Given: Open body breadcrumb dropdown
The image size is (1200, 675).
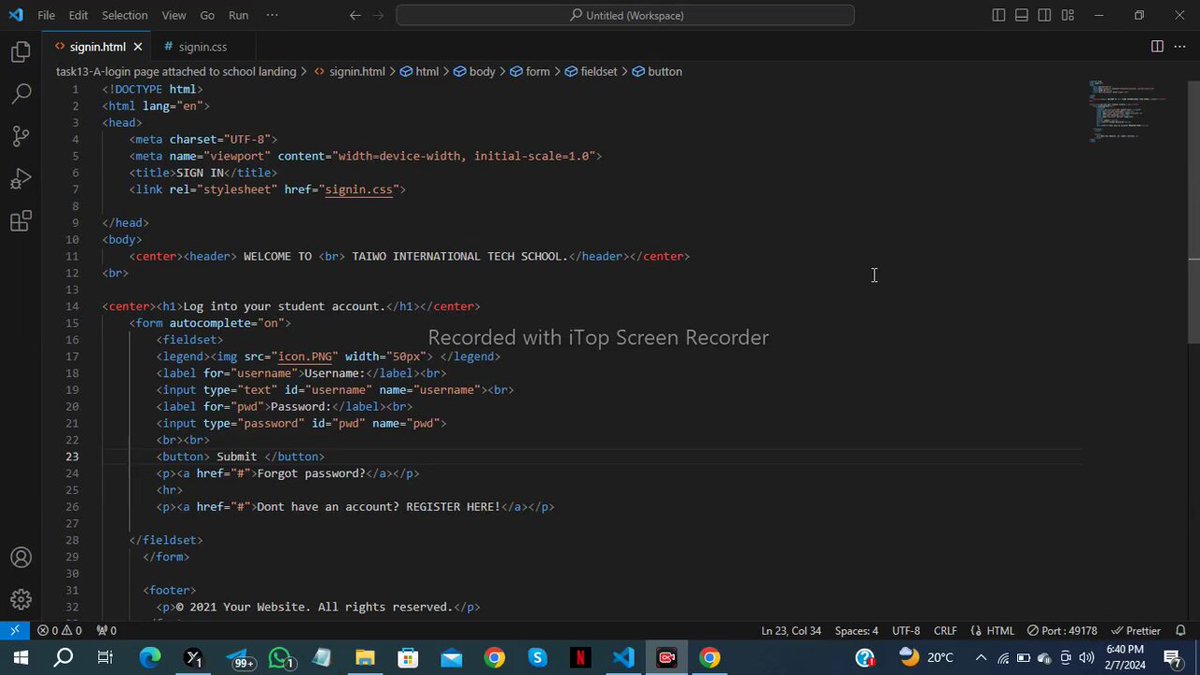Looking at the screenshot, I should pyautogui.click(x=474, y=72).
